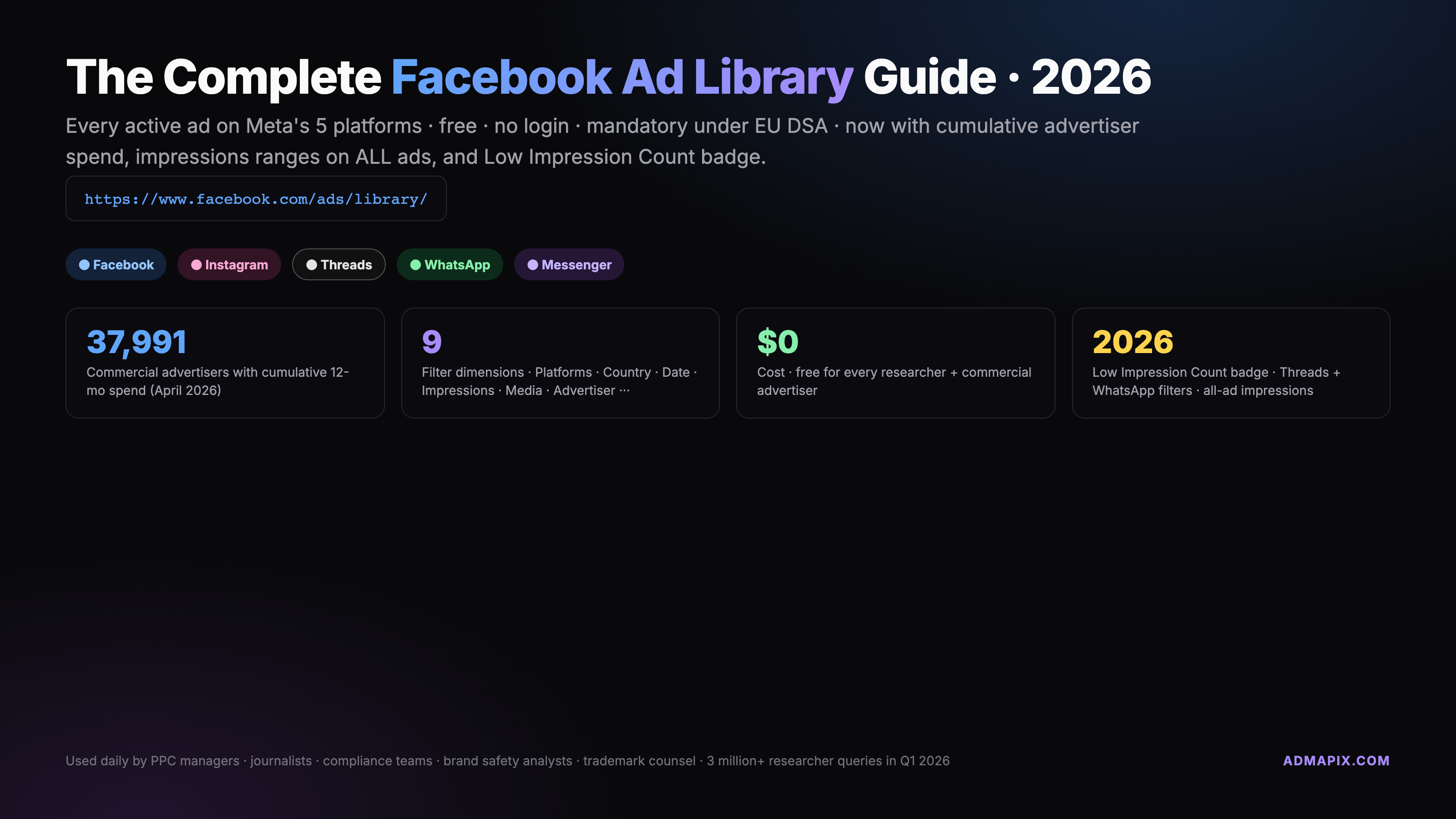Click the 37,991 commercial advertisers card
The image size is (1456, 819).
coord(224,363)
